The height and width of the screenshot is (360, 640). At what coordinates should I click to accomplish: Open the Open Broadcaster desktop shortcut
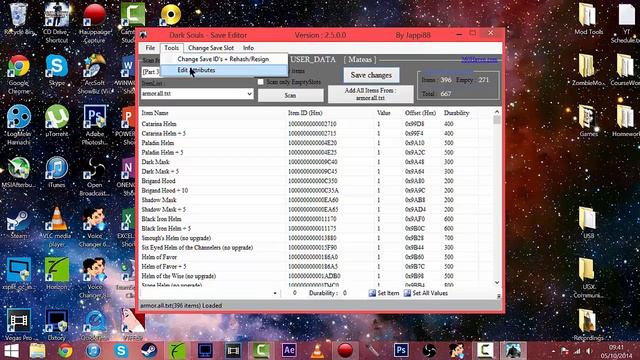(x=95, y=176)
